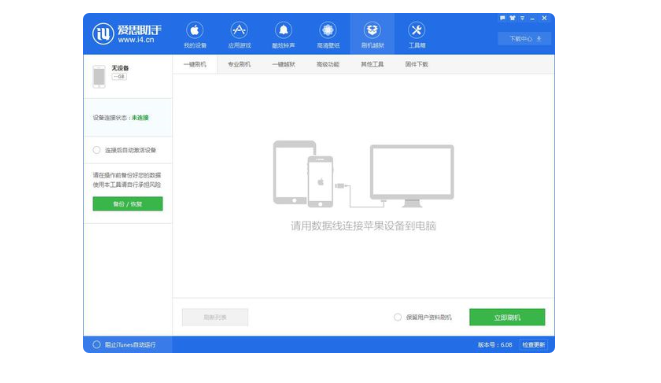Click the green Backup / Restore button
661x383 pixels.
click(128, 204)
